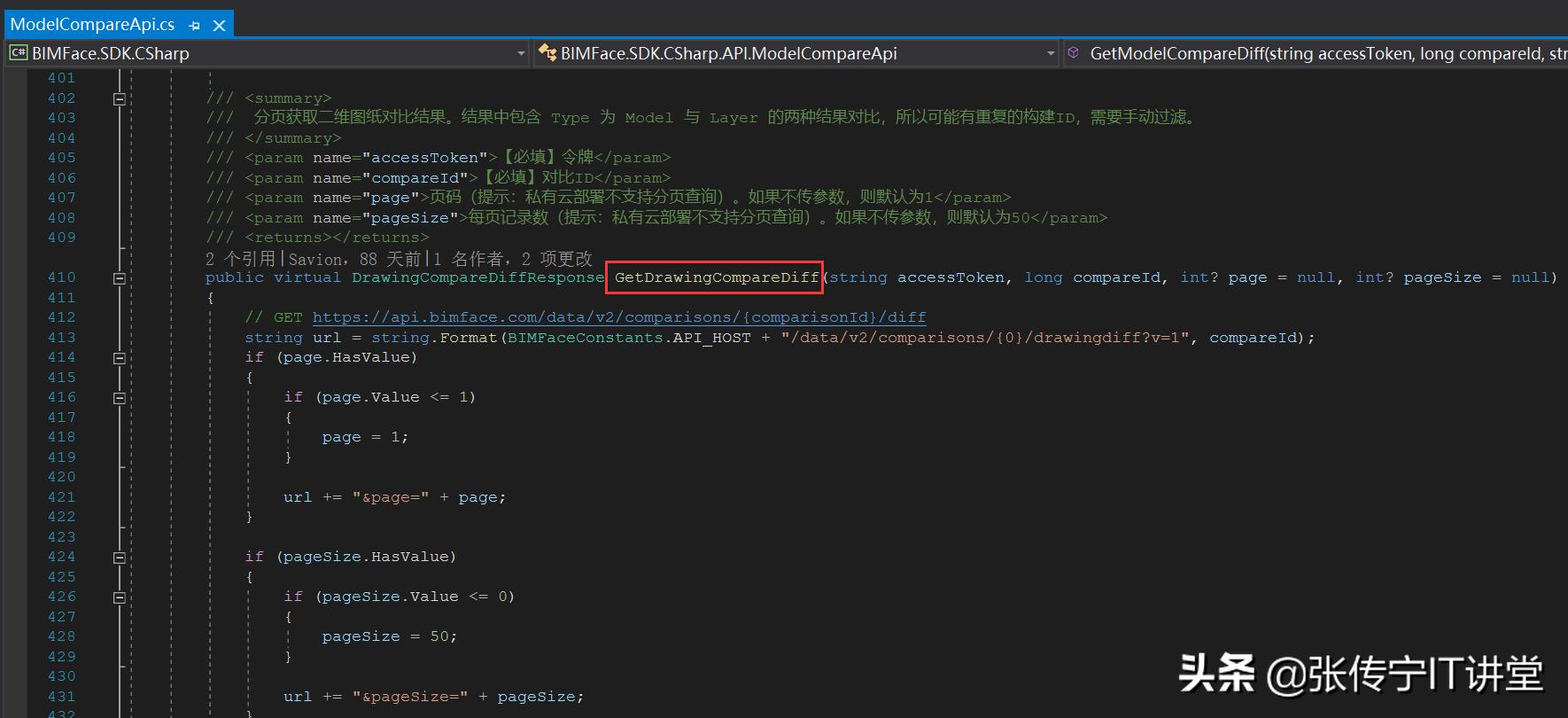The height and width of the screenshot is (718, 1568).
Task: Click 'page = 1;' on line 418
Action: (365, 437)
